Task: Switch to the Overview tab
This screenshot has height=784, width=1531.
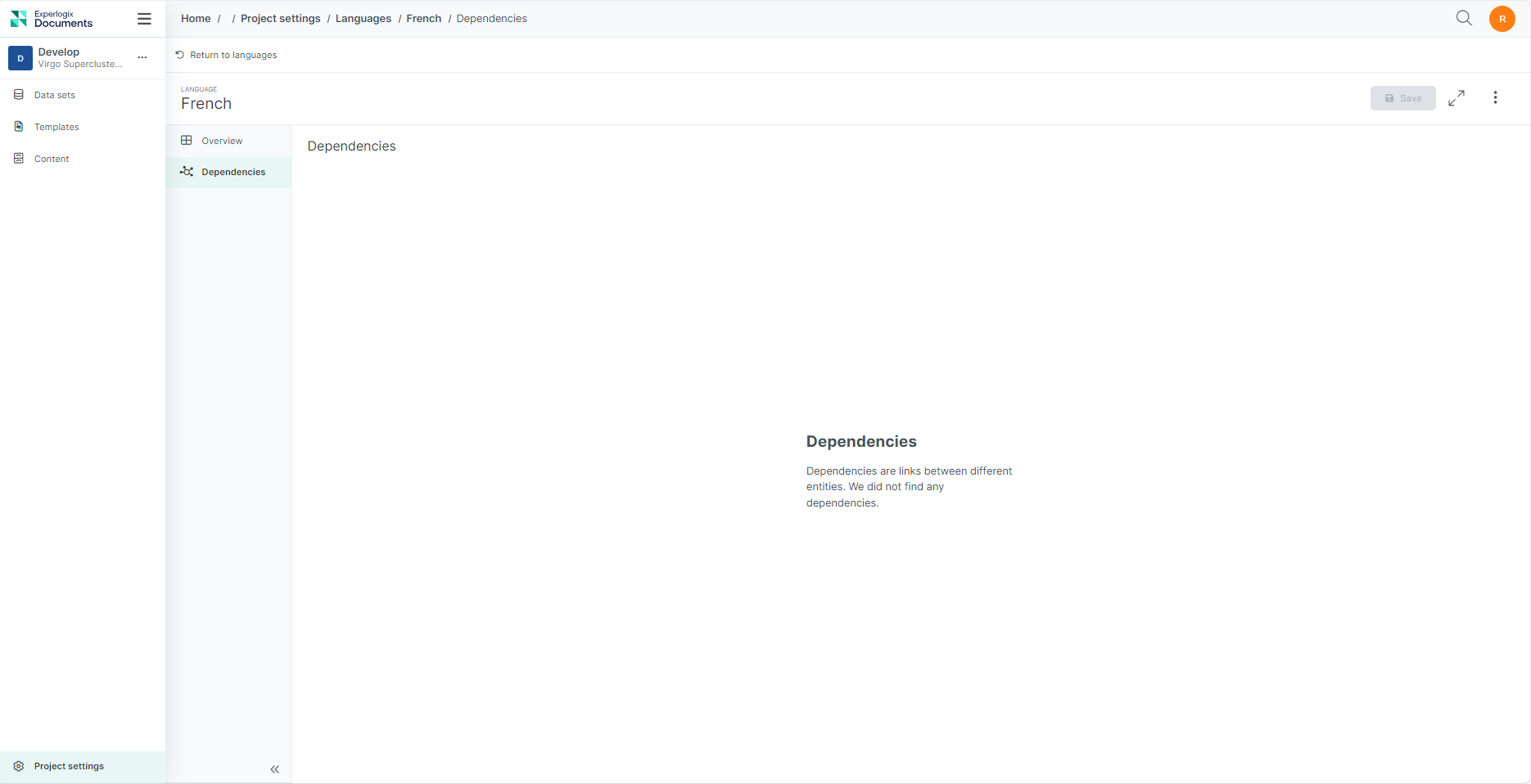Action: tap(222, 141)
